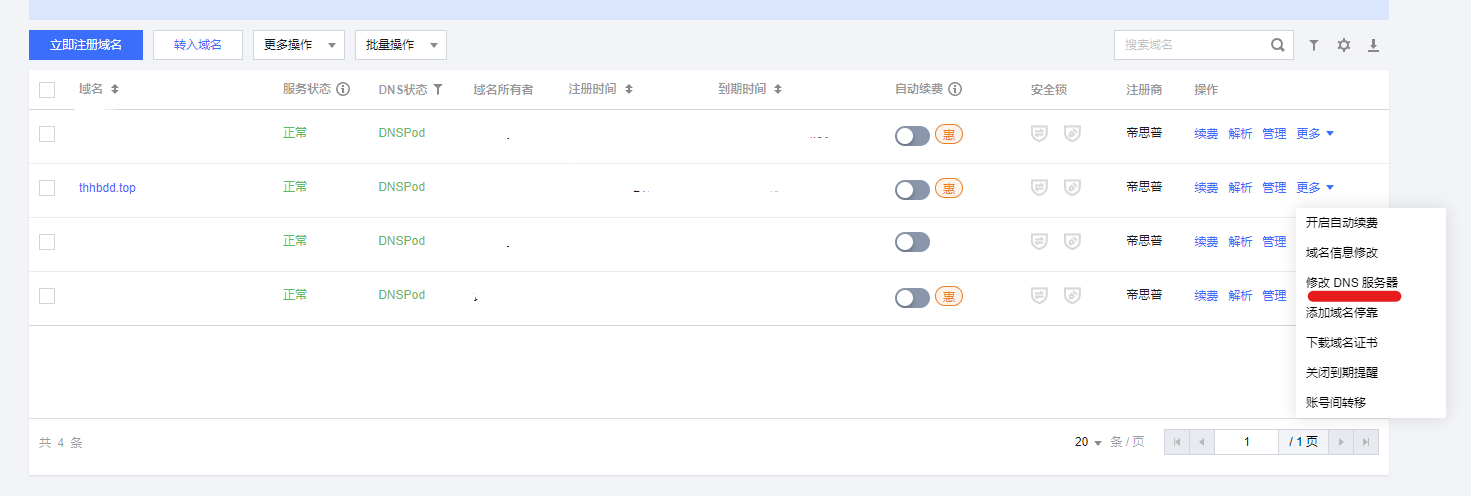Click the search magnifier icon
Screen dimensions: 1471x496
pyautogui.click(x=1277, y=45)
